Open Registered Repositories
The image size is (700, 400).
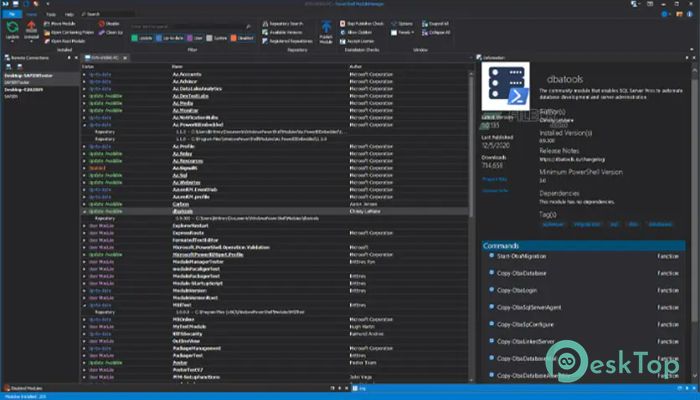pos(287,41)
